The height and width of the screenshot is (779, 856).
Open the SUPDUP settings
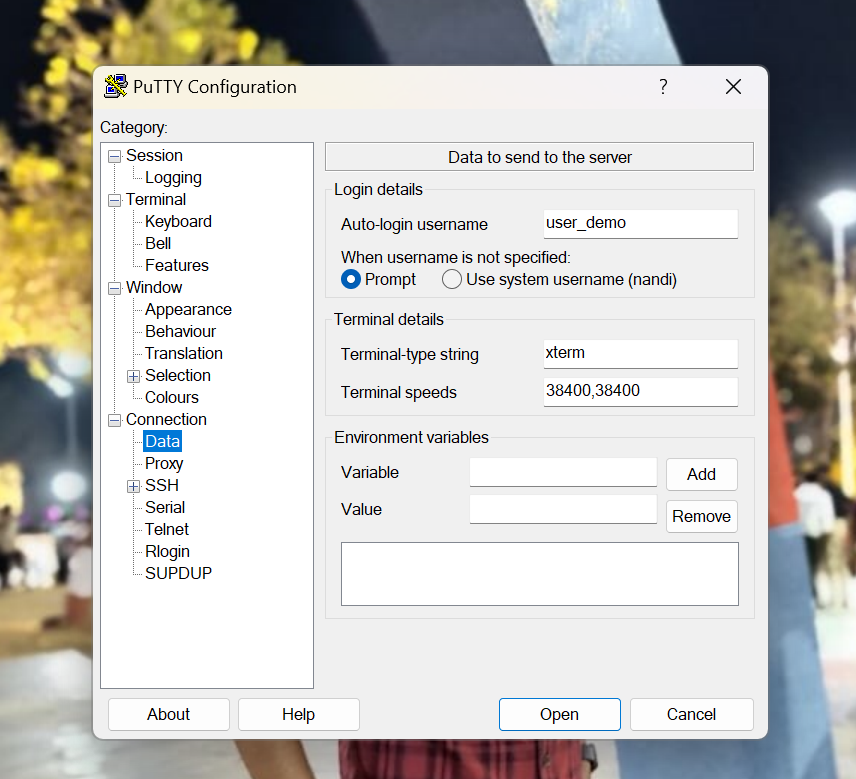[178, 573]
